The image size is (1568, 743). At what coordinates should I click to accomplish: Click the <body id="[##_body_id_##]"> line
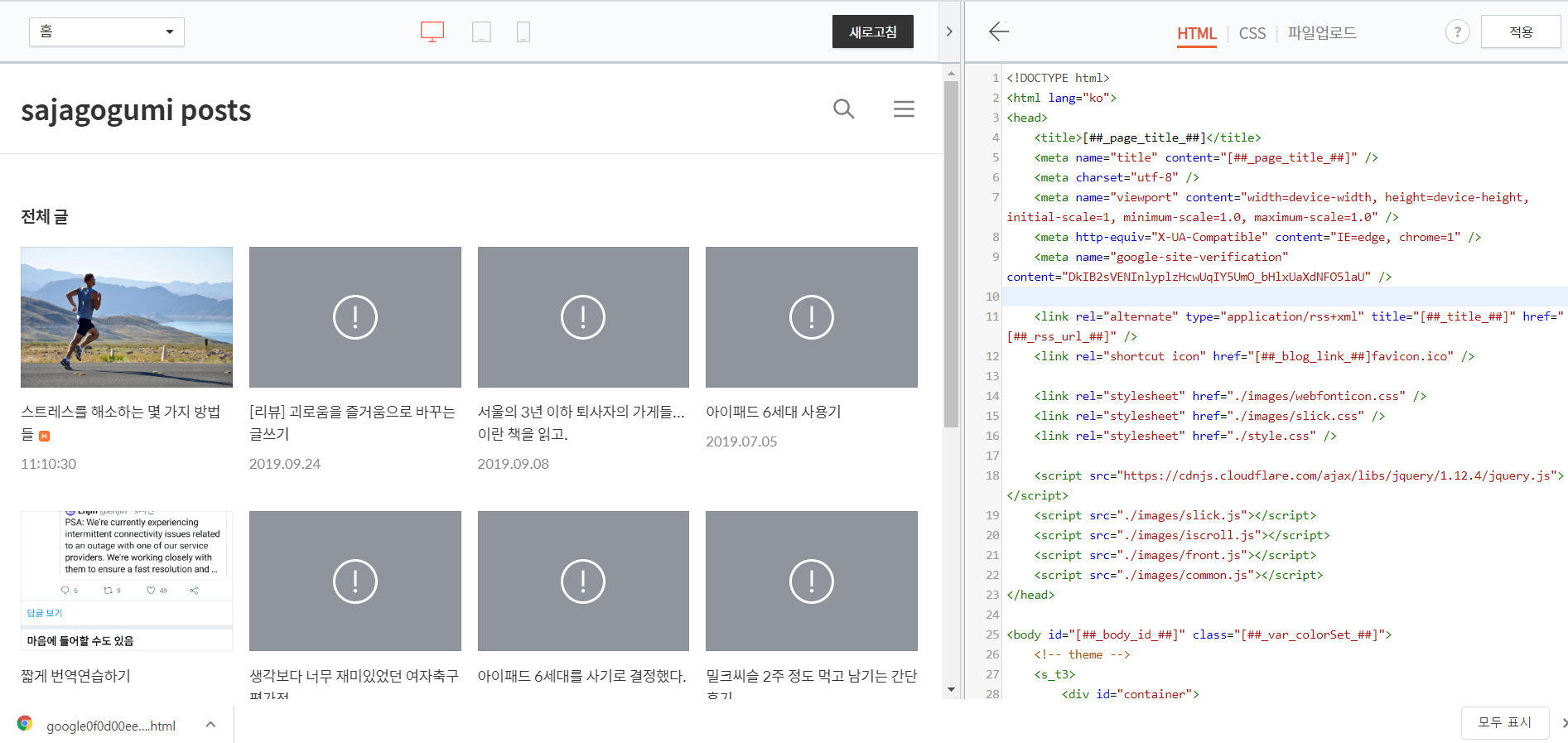tap(1199, 634)
